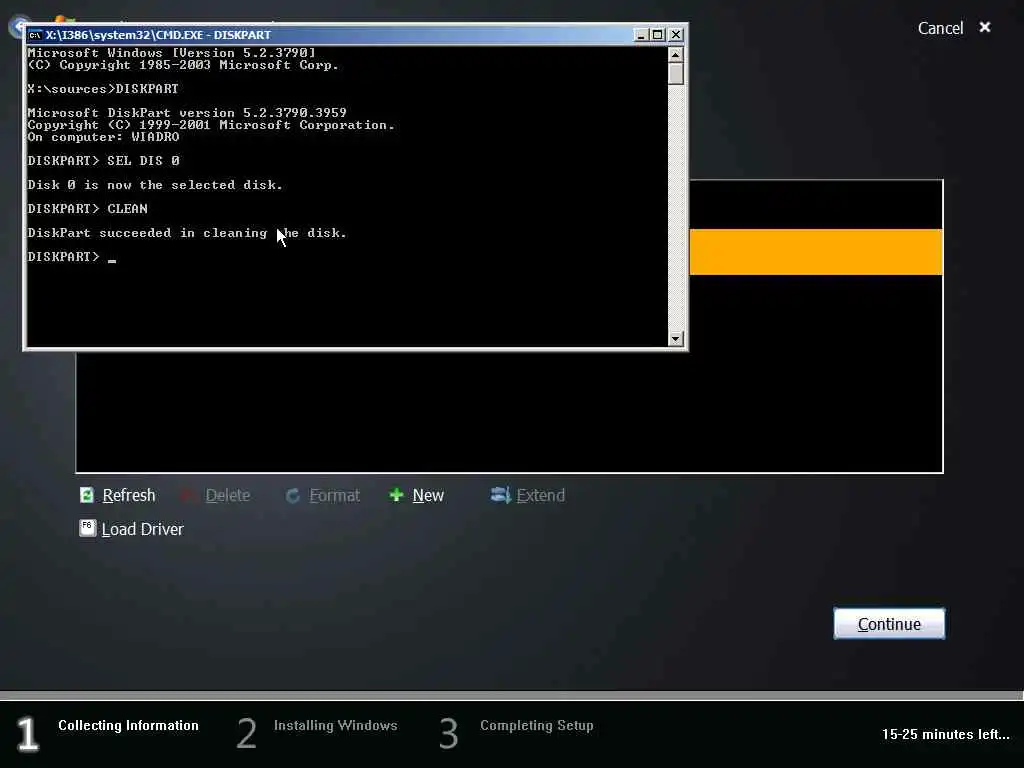Click the green plus New icon

click(x=396, y=496)
